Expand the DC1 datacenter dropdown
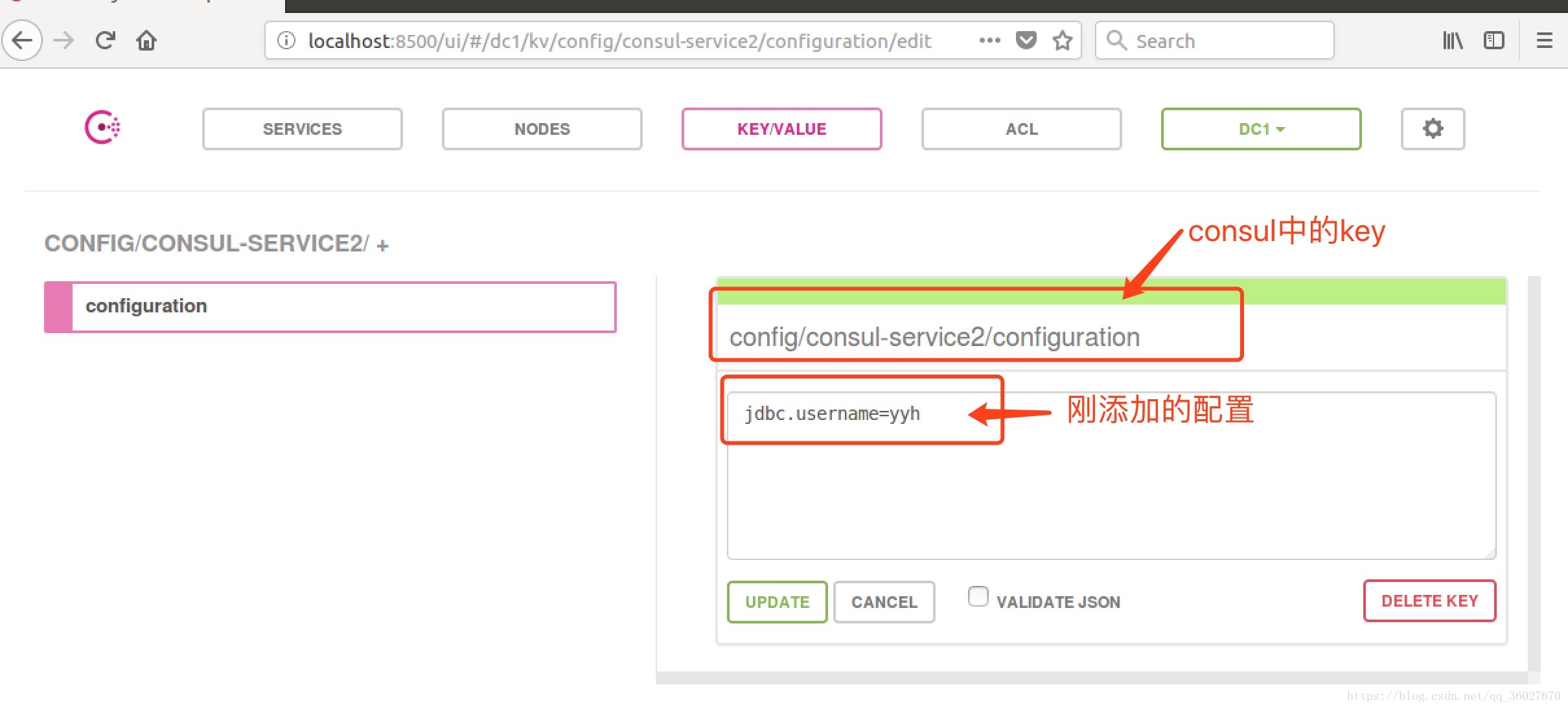This screenshot has width=1568, height=709. click(1260, 129)
